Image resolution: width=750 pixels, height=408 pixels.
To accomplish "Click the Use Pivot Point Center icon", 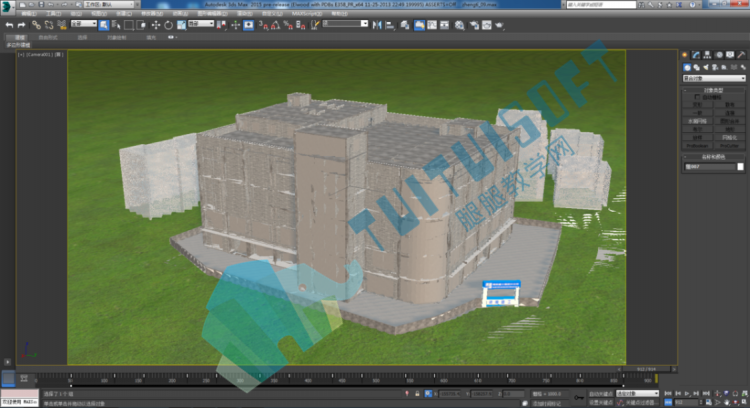I will (221, 25).
